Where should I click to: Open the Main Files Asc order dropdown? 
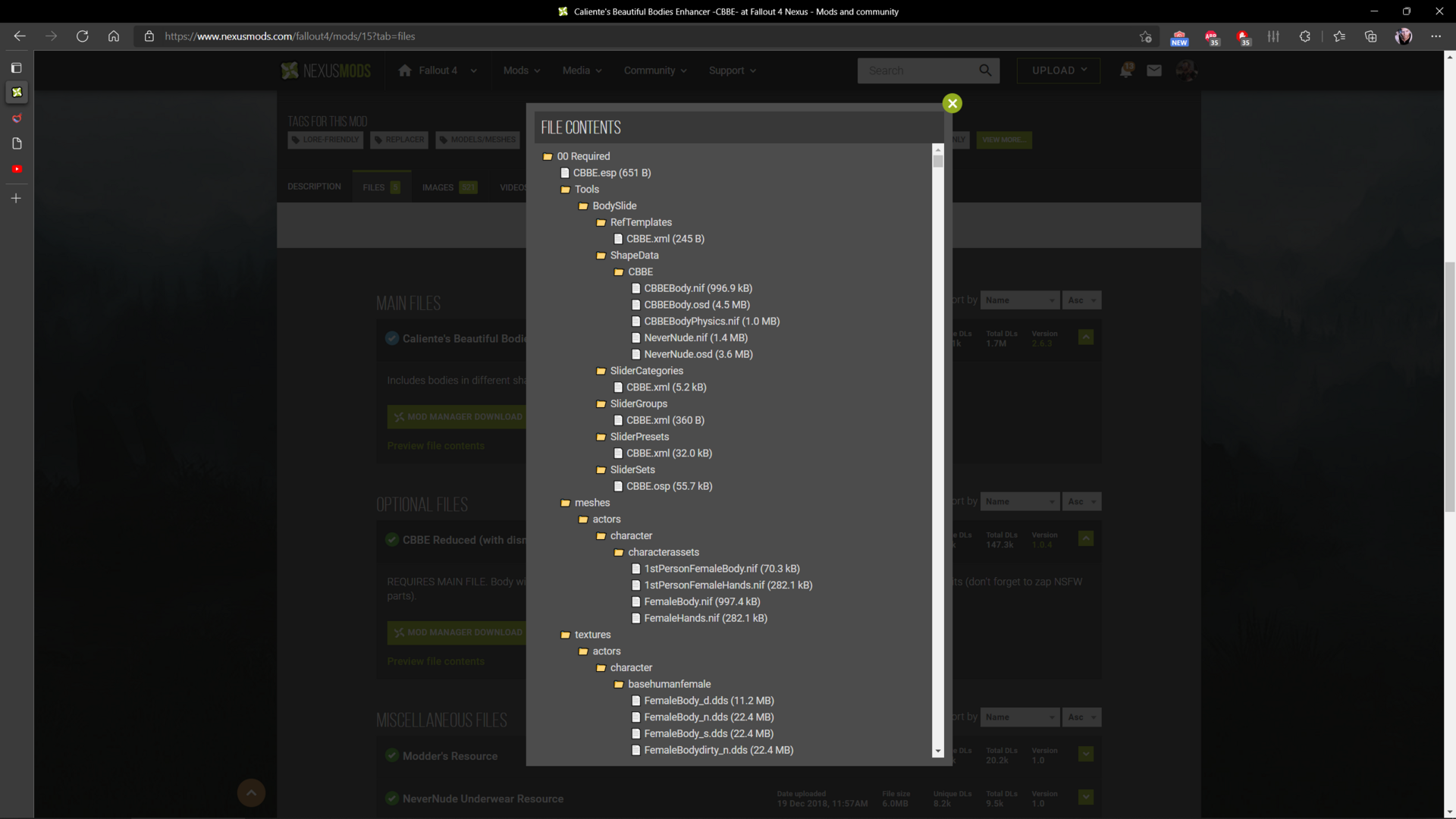1081,300
